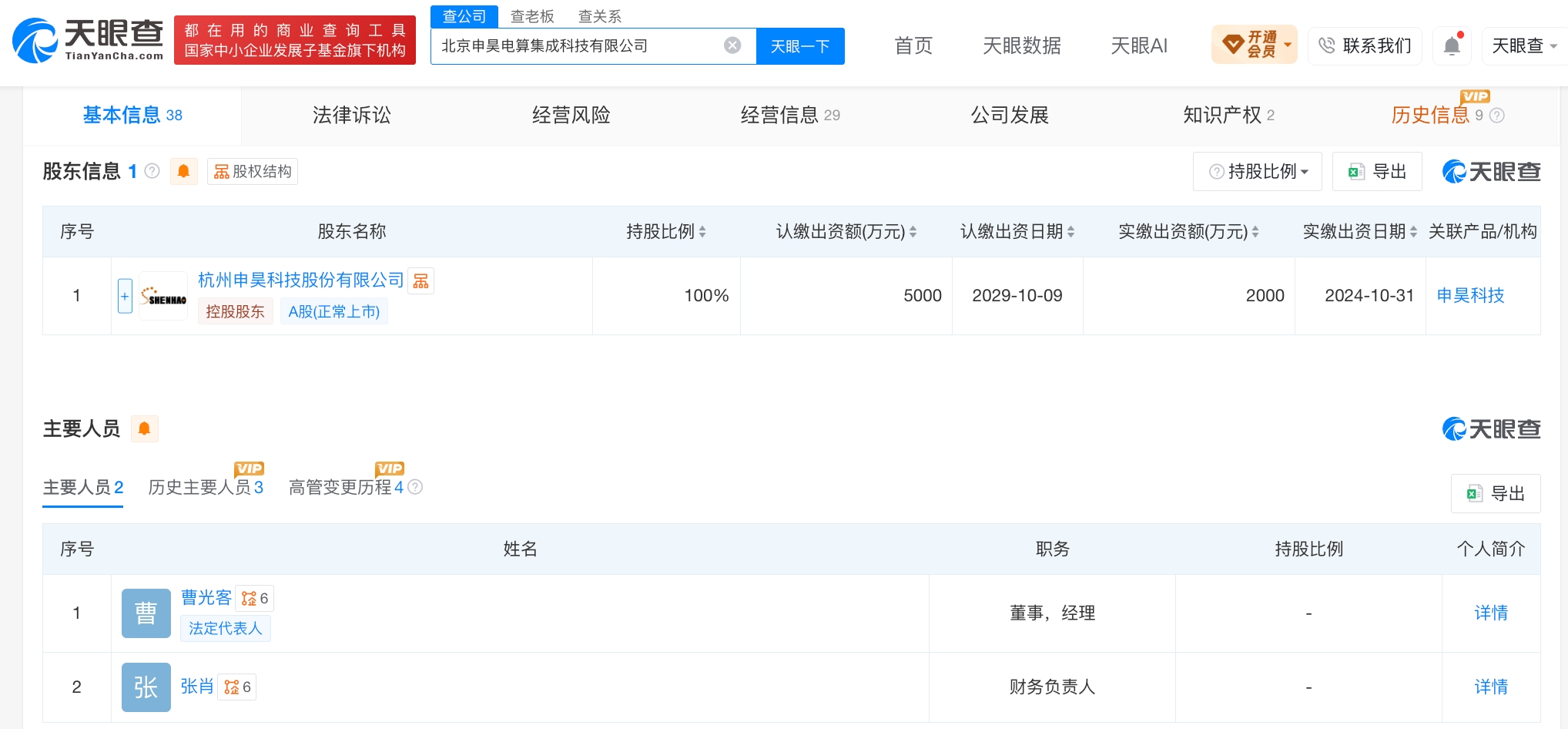Clear the search box with the X icon

pos(732,45)
